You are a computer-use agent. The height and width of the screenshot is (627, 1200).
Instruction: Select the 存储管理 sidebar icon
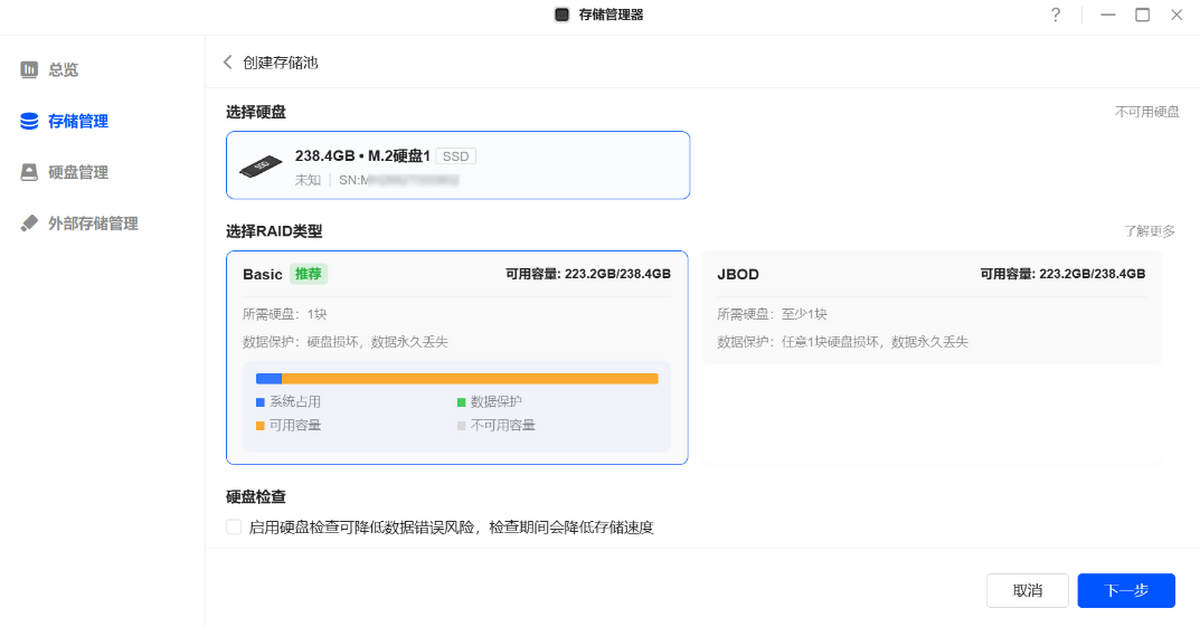[27, 120]
